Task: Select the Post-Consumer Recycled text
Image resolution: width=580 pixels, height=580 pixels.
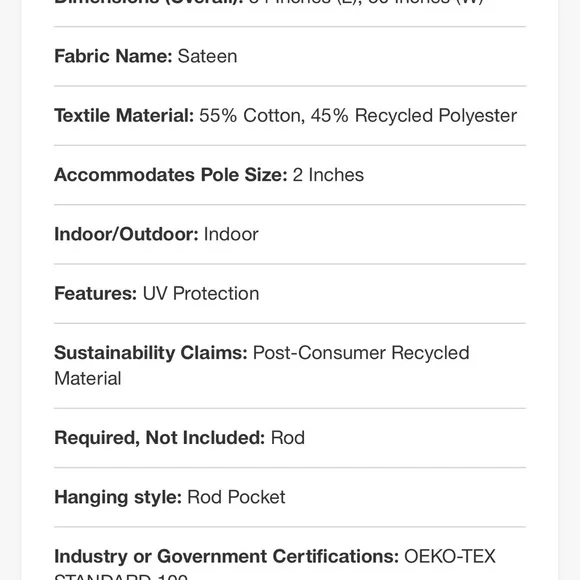Action: pyautogui.click(x=361, y=353)
